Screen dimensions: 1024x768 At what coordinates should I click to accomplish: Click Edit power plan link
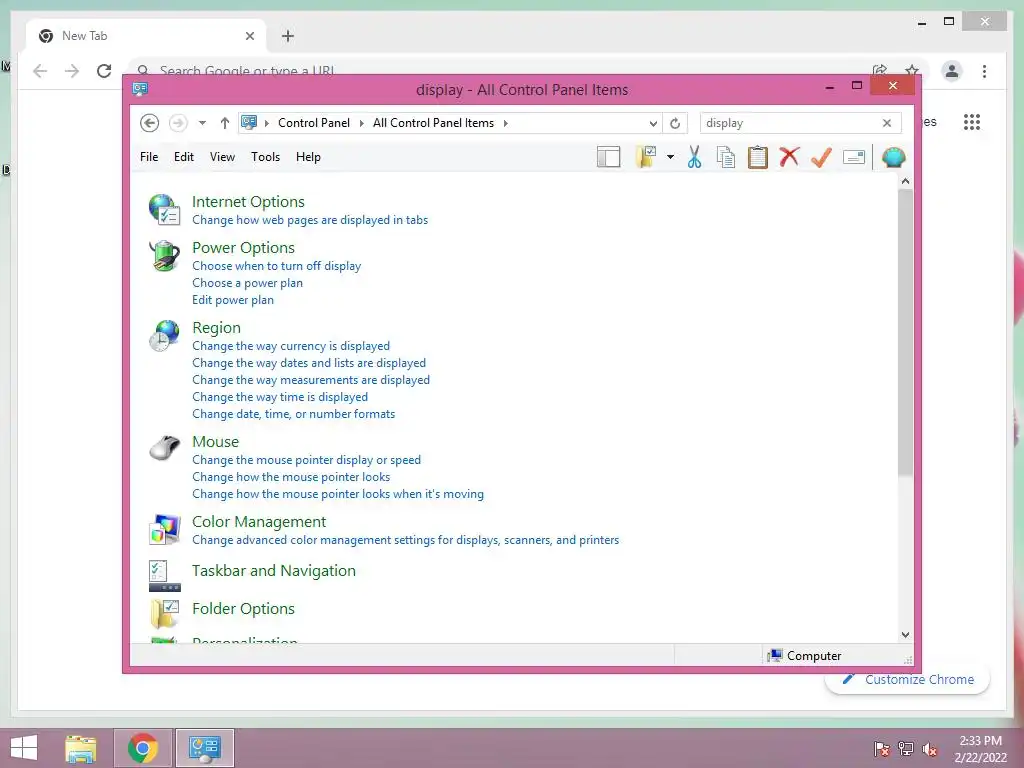pos(233,300)
